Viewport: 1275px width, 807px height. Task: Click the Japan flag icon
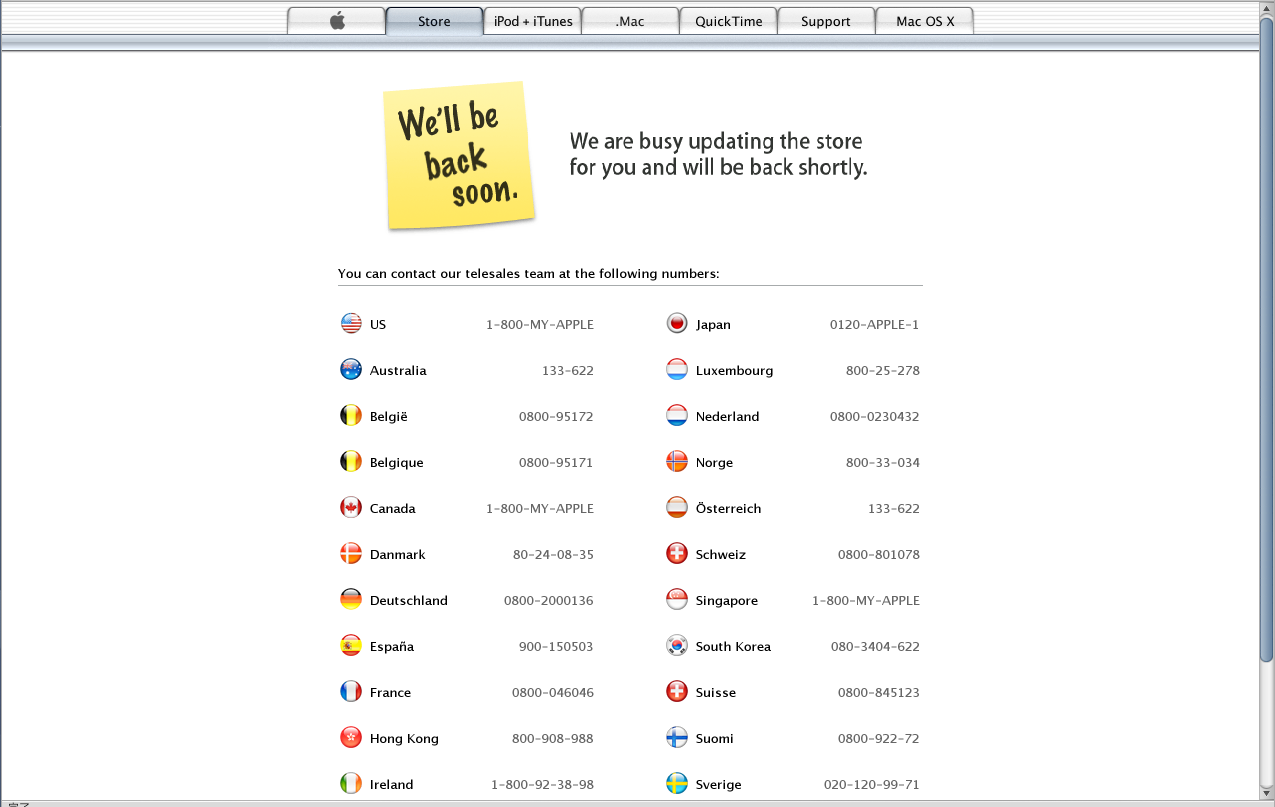(677, 323)
